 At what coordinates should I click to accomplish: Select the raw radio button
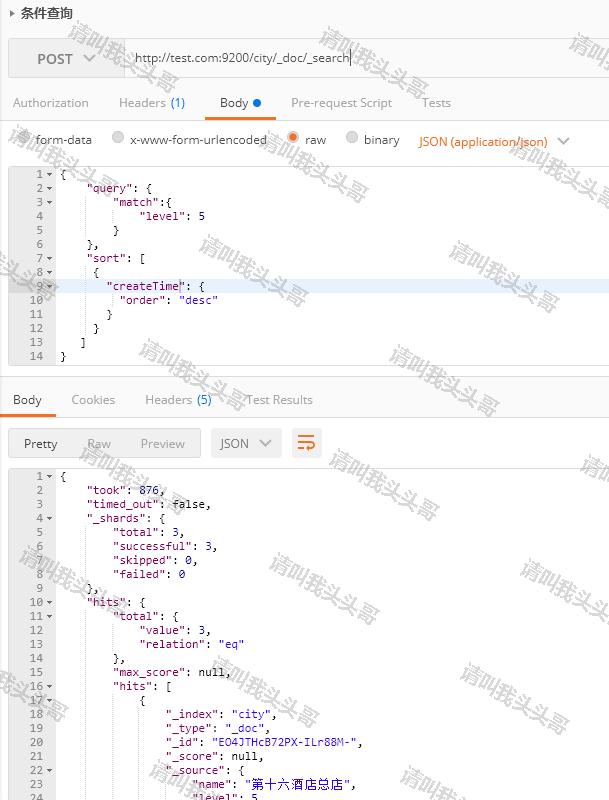pos(293,137)
